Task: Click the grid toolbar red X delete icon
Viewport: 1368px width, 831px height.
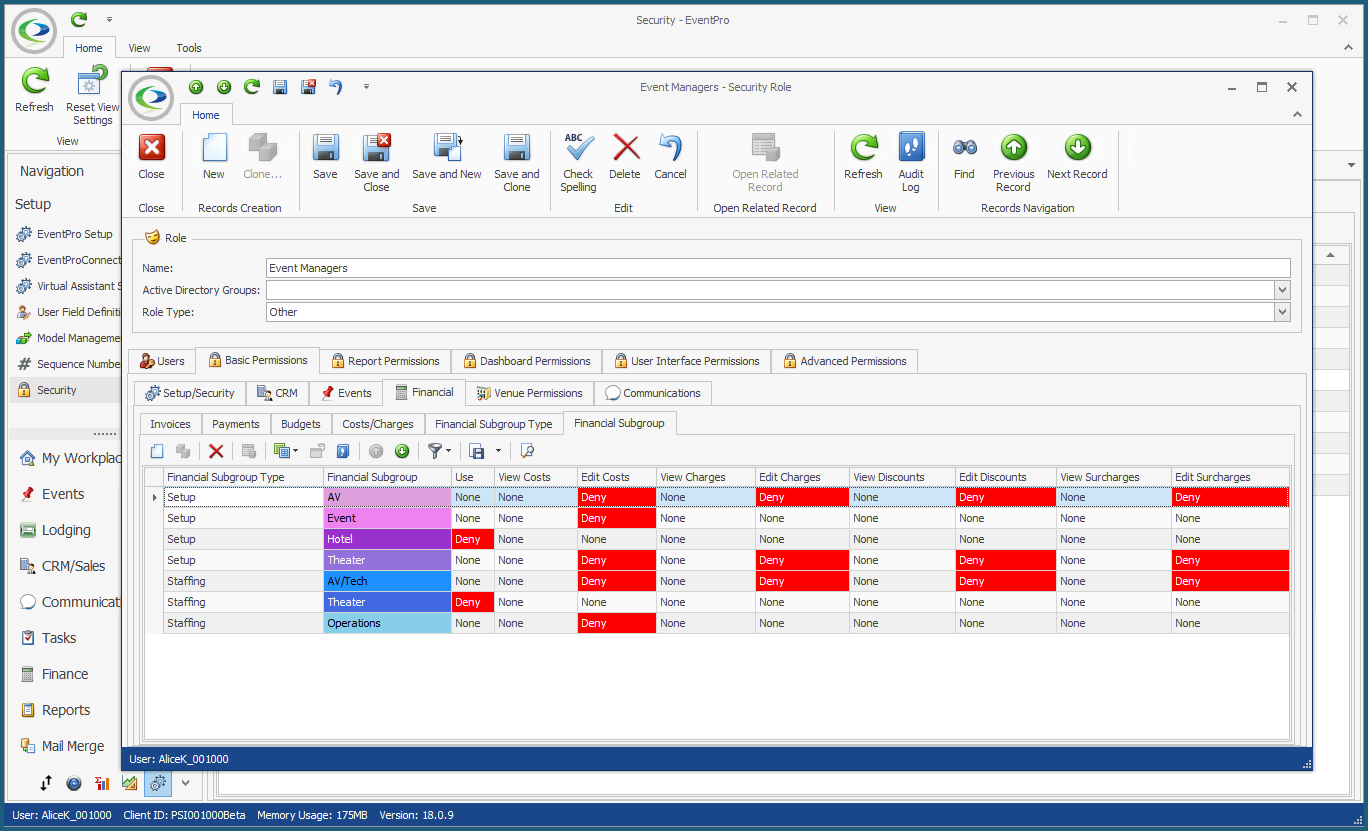Action: tap(216, 451)
